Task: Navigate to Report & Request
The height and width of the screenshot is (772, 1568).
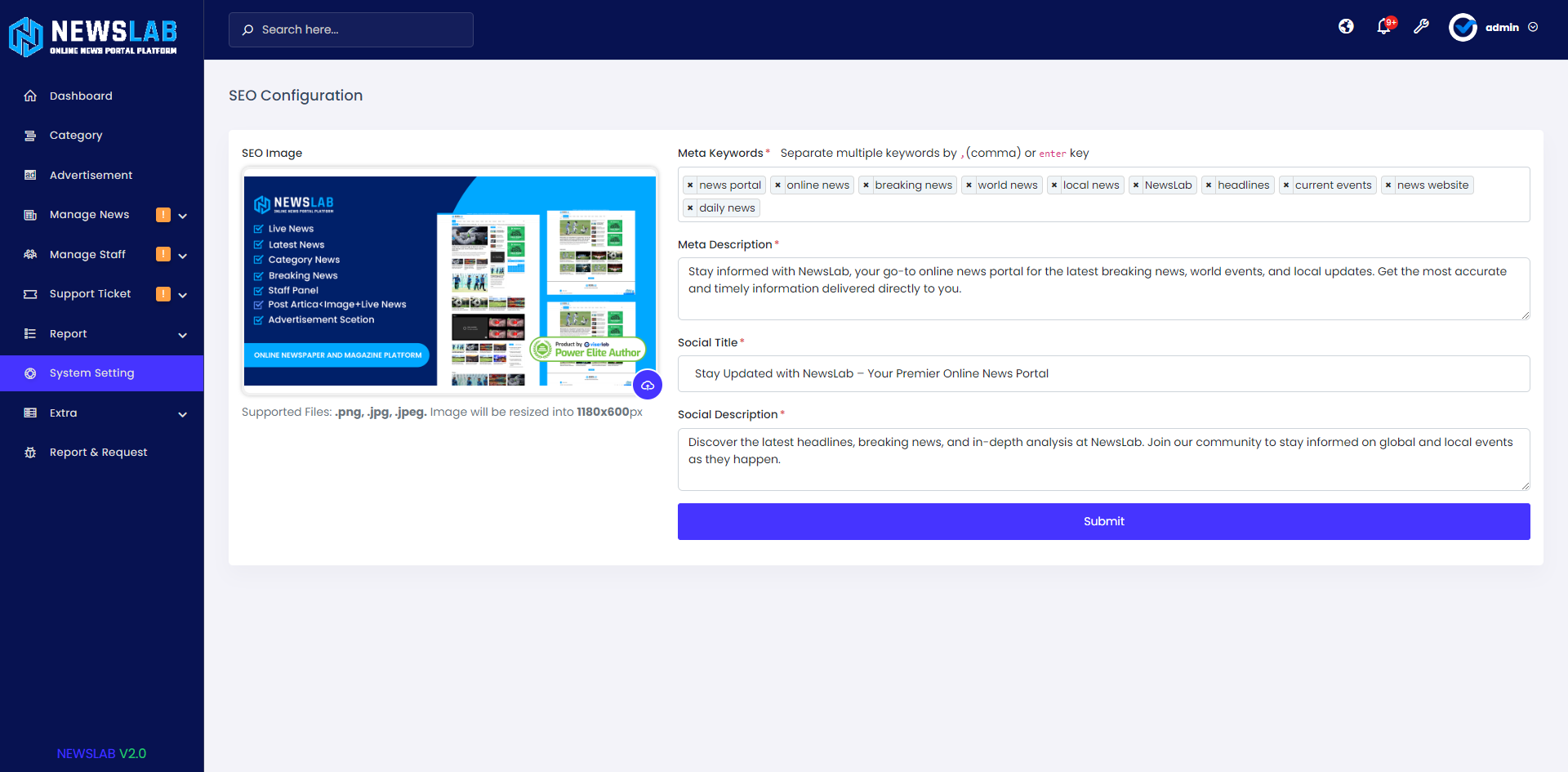Action: (x=98, y=452)
